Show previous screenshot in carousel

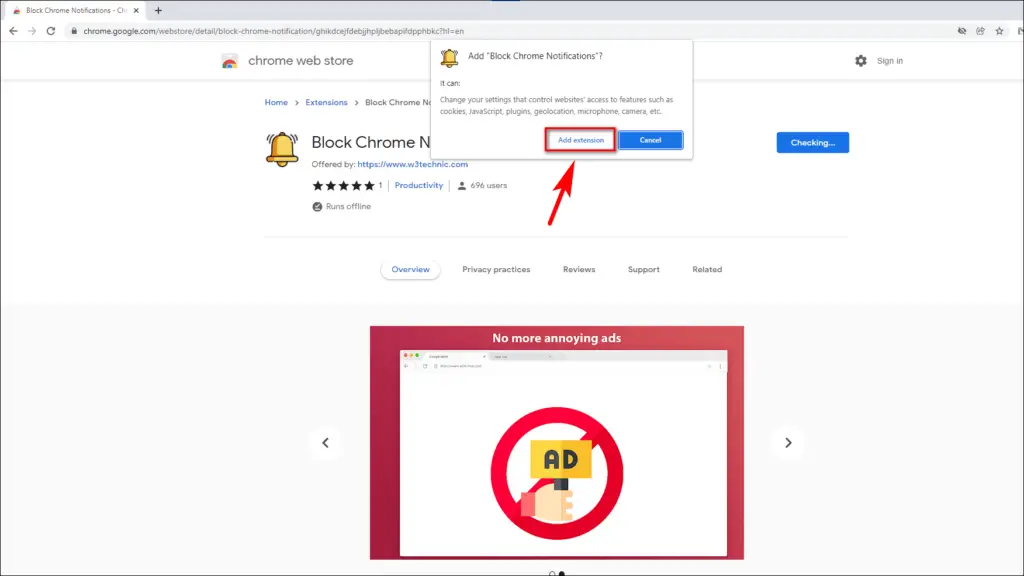pos(325,443)
